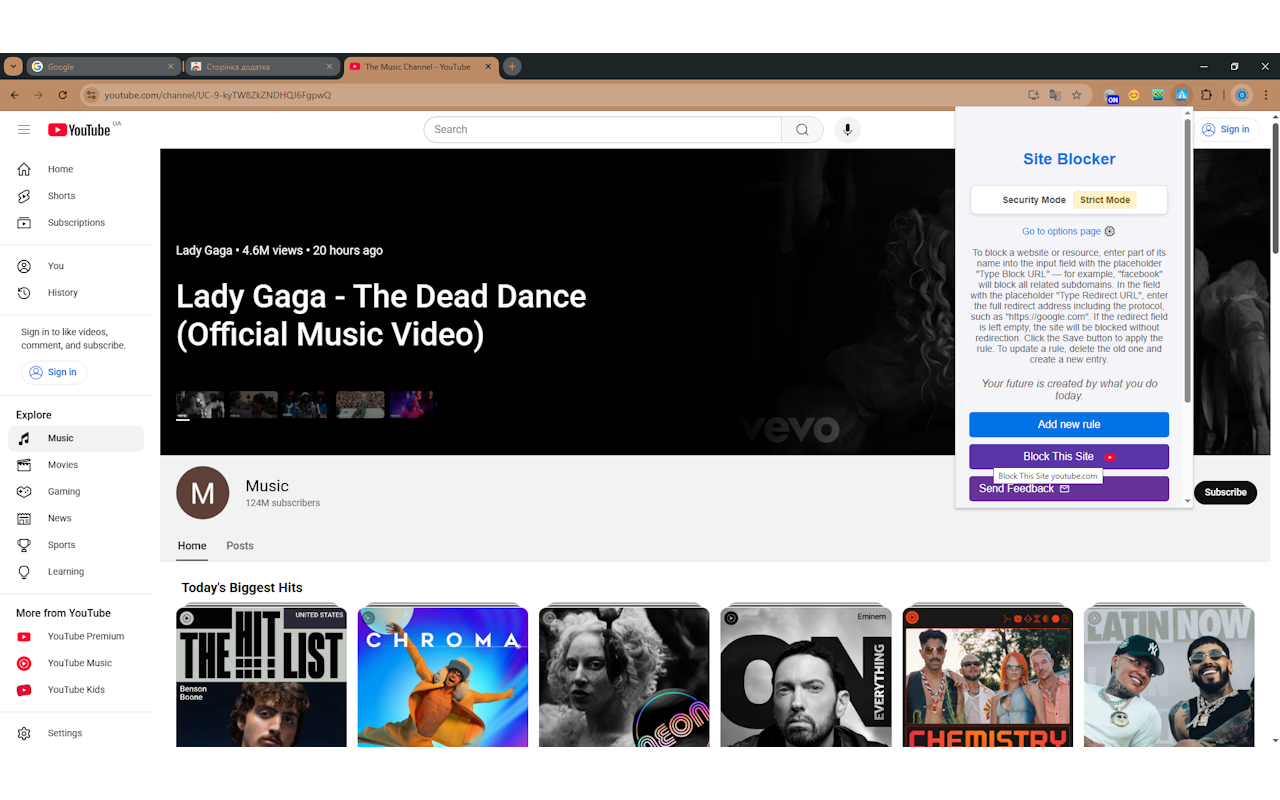Subscribe to the Music channel
1280x800 pixels.
coord(1225,492)
